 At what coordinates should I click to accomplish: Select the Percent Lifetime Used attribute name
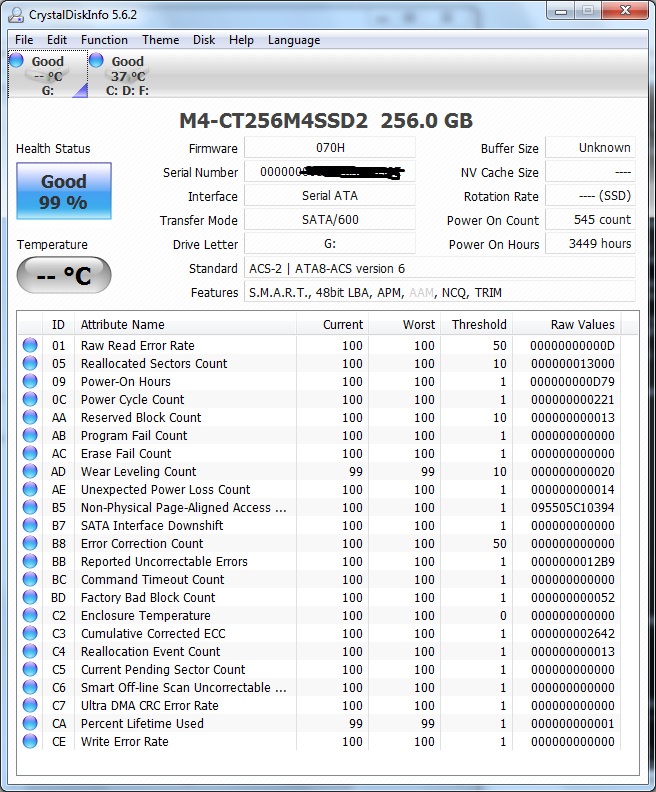[142, 723]
